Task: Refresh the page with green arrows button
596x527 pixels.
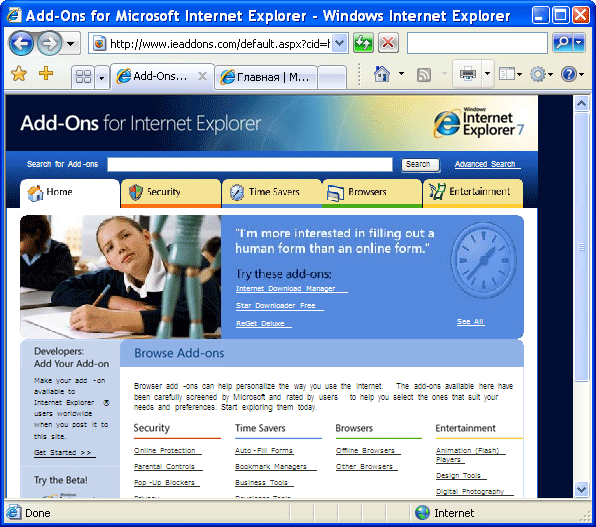Action: [363, 43]
